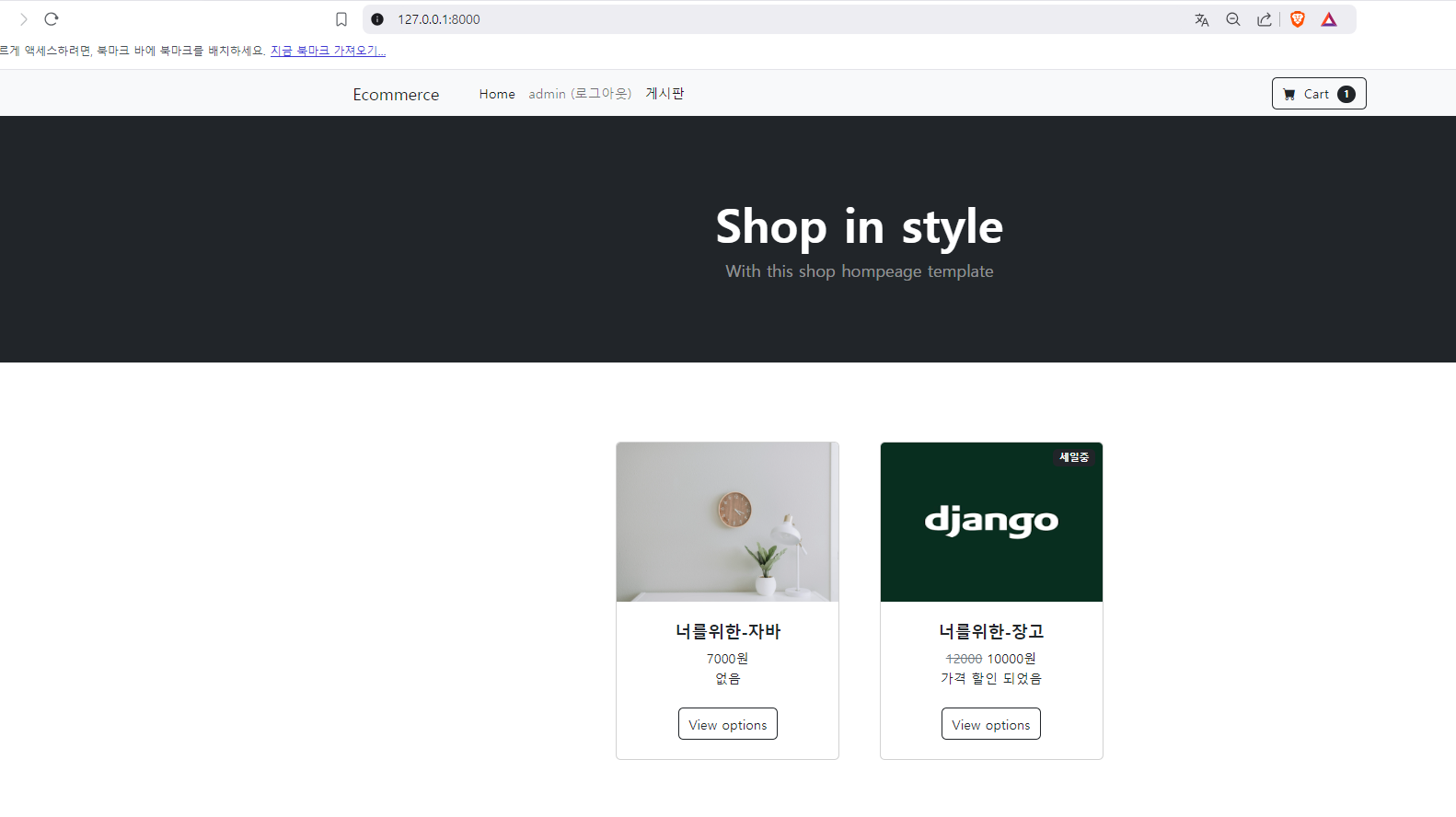Bookmark this page using the bookmark icon
Viewport: 1456px width, 817px height.
[x=341, y=19]
